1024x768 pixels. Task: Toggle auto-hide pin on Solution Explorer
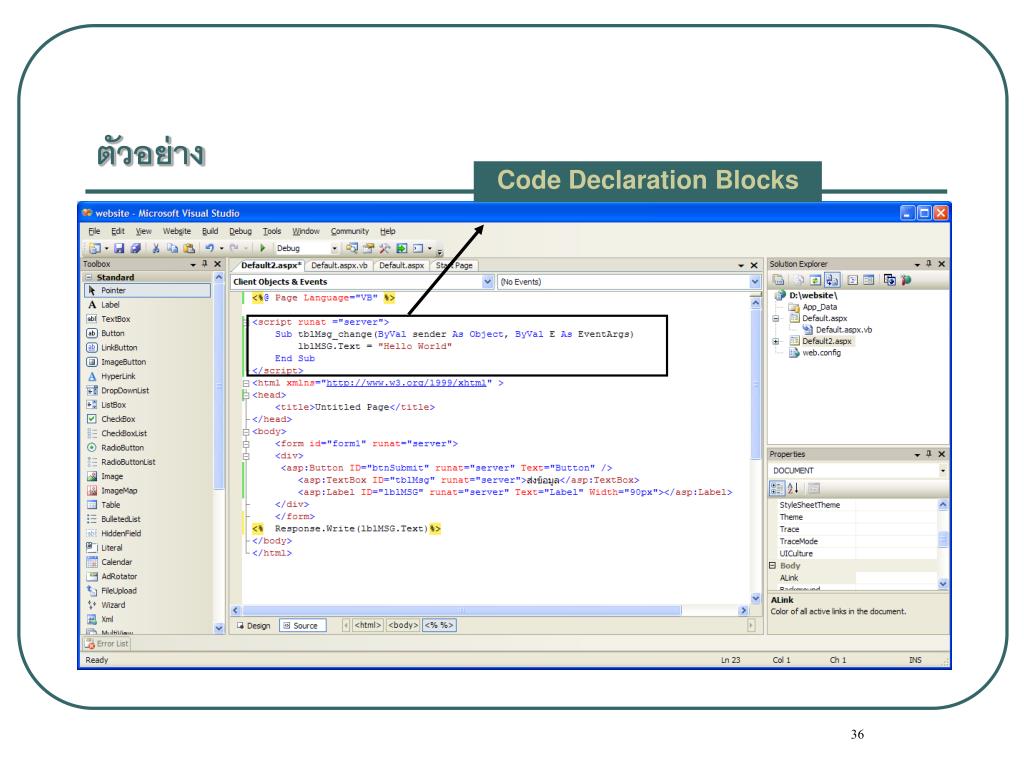[x=929, y=264]
